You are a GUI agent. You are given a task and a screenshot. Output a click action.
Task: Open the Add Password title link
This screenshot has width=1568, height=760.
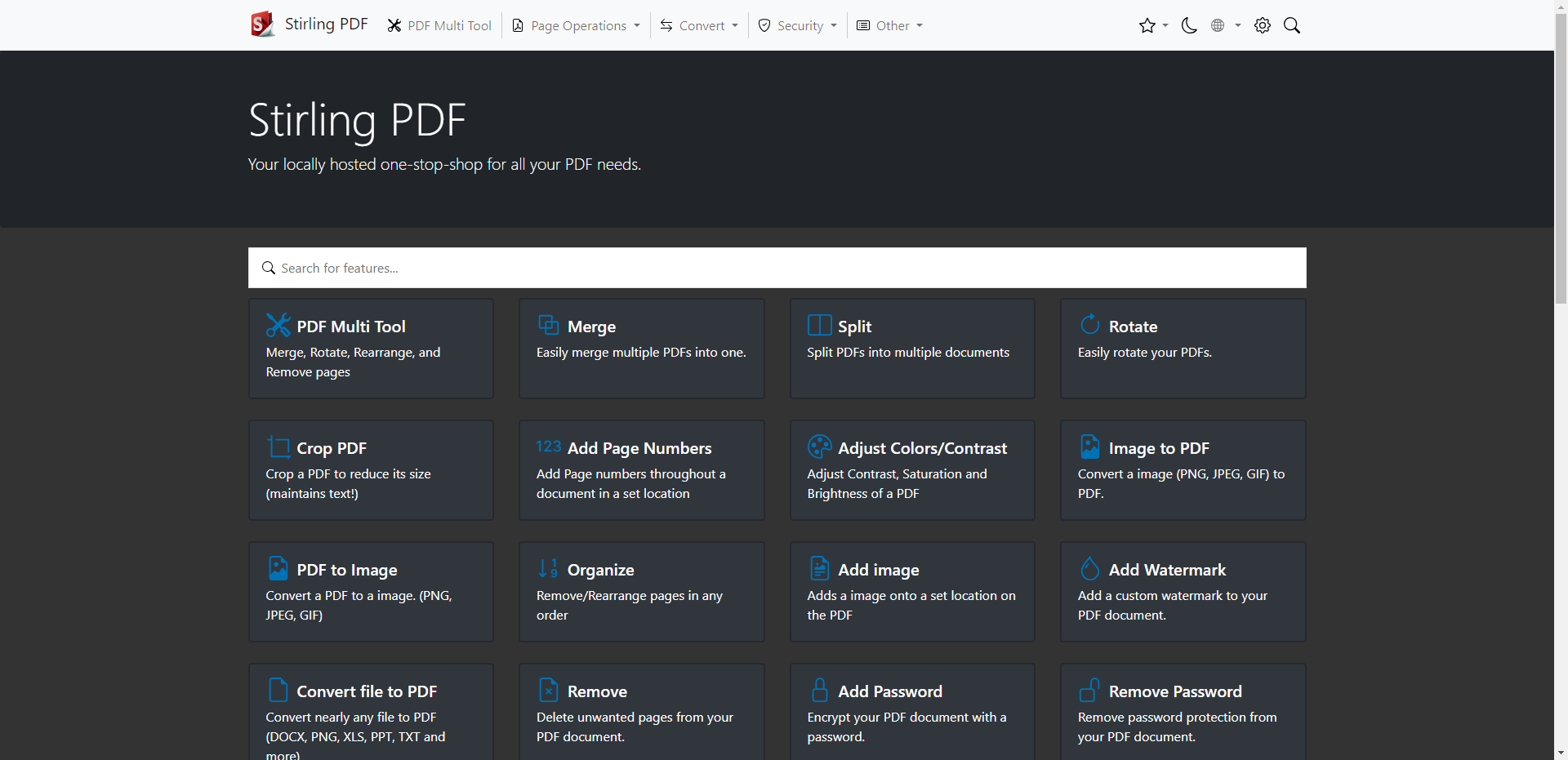[x=889, y=691]
